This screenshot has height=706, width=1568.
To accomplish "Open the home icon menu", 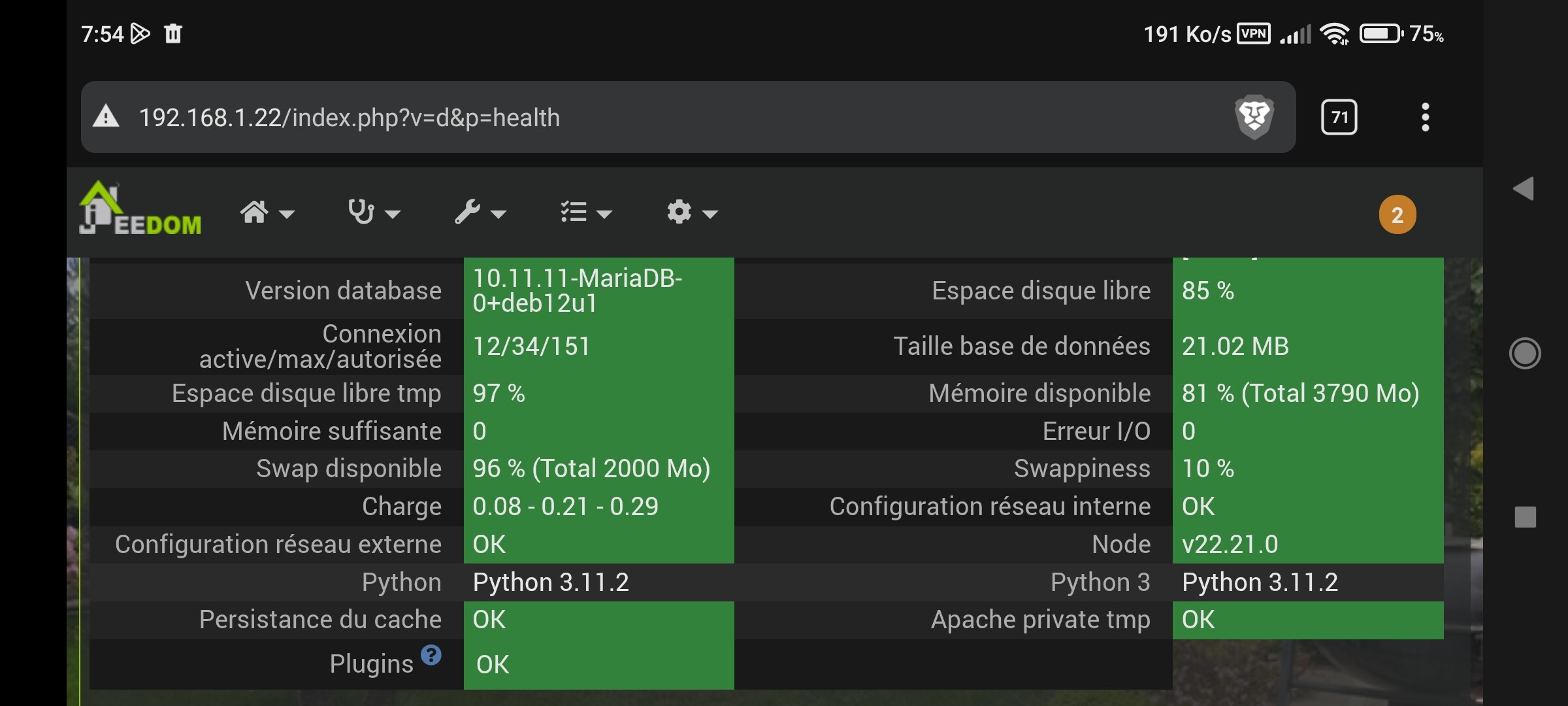I will pyautogui.click(x=267, y=212).
